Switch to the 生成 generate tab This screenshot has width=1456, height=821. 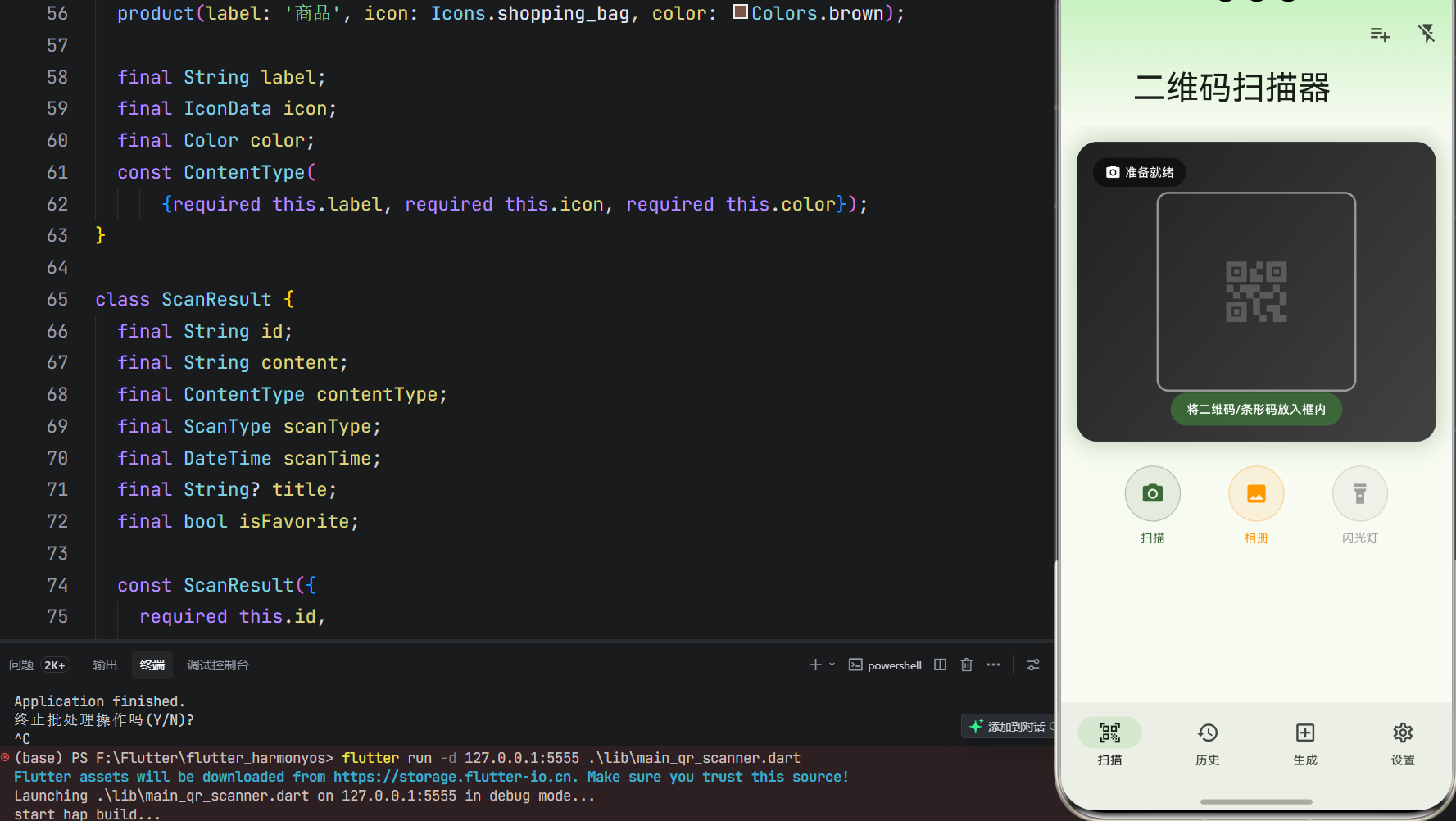(x=1305, y=743)
